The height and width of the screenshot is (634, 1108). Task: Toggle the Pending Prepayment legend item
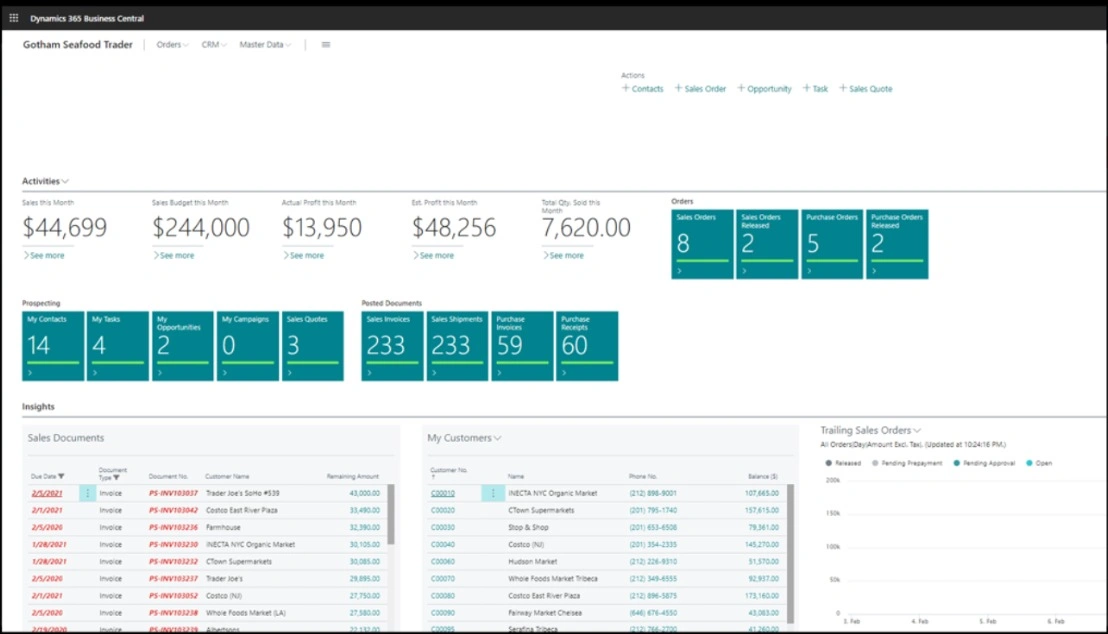point(907,463)
